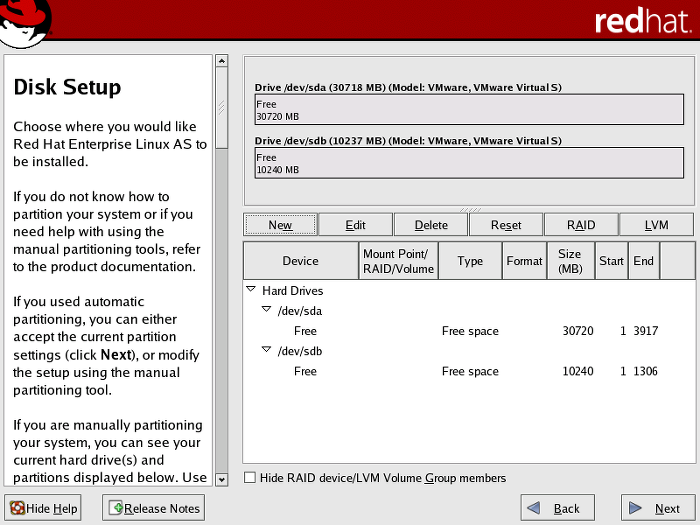This screenshot has width=700, height=525.
Task: Sort by the End column header
Action: point(644,261)
